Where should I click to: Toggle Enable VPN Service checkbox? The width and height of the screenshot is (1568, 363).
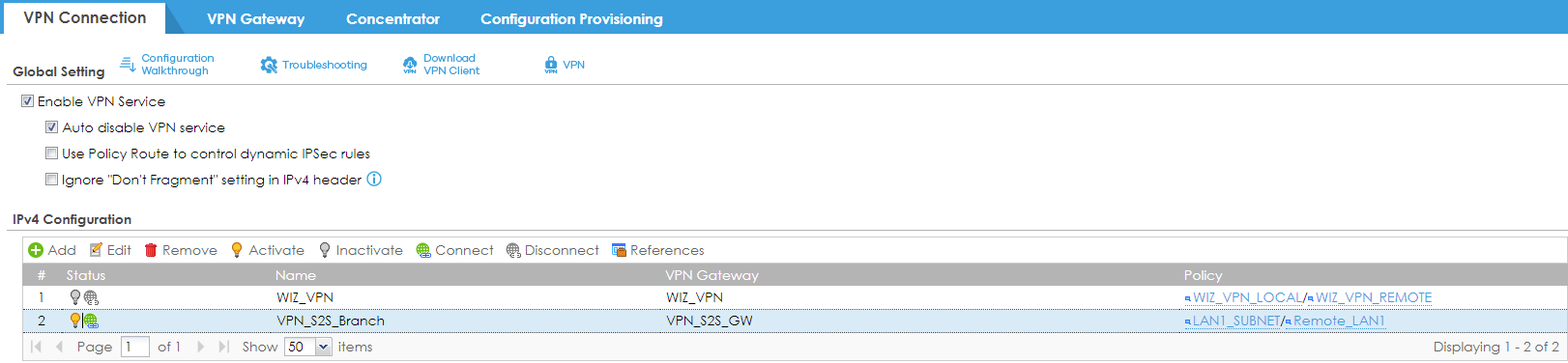coord(27,100)
